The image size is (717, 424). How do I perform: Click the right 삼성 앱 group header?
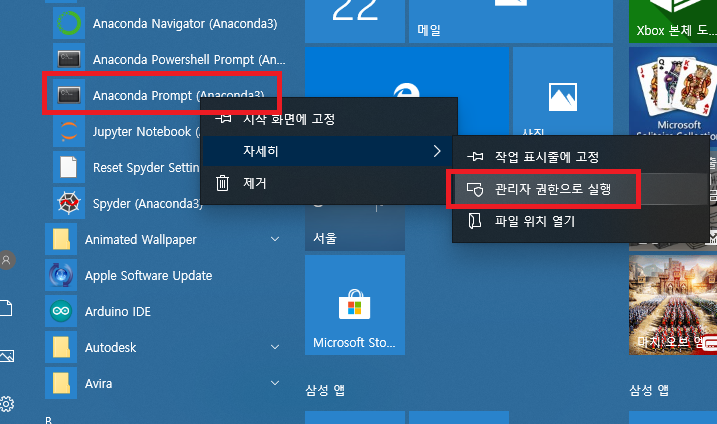click(x=649, y=390)
